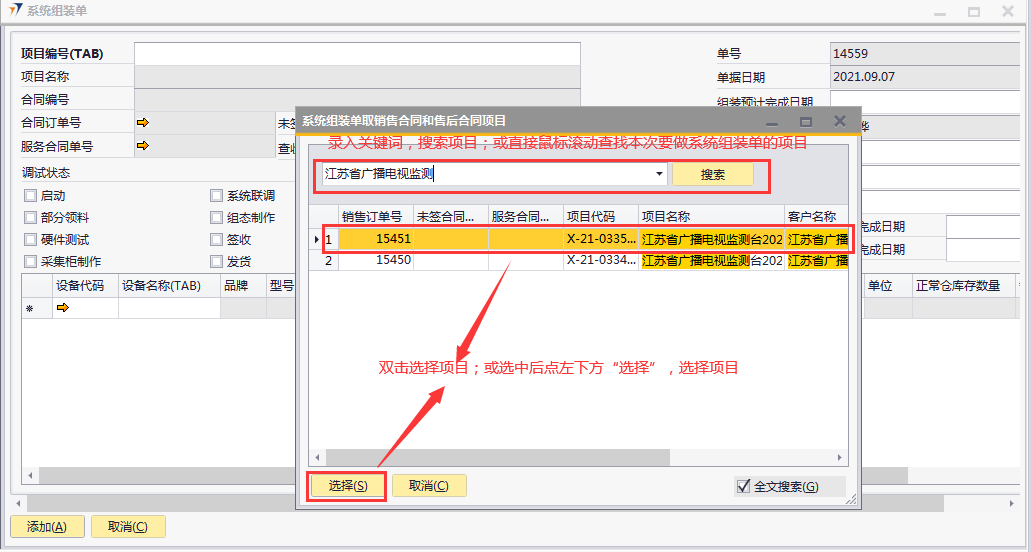The image size is (1031, 552).
Task: Uncheck the 全文搜索(G) option
Action: 743,487
